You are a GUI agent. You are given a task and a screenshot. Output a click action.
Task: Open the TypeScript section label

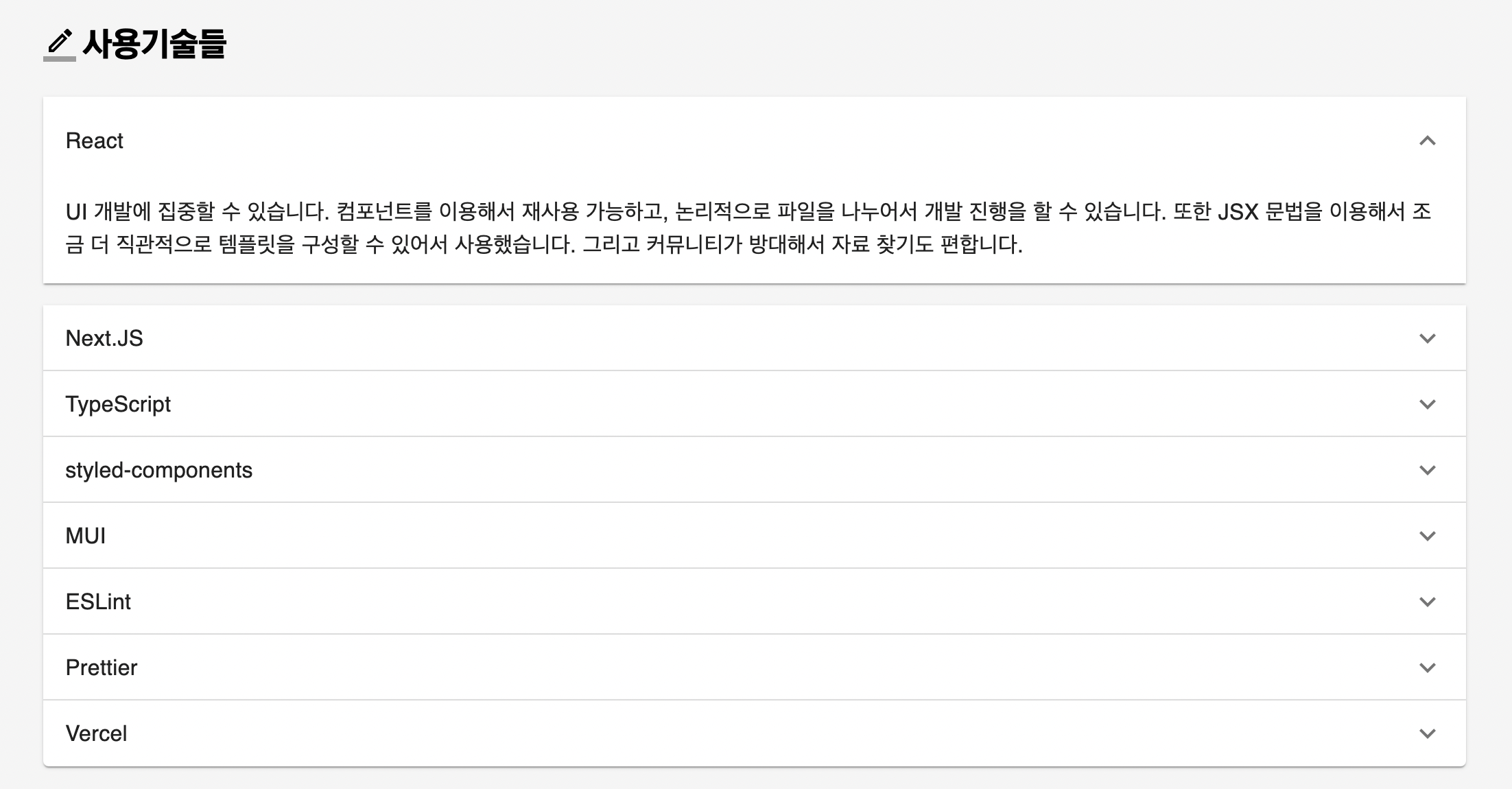tap(118, 404)
